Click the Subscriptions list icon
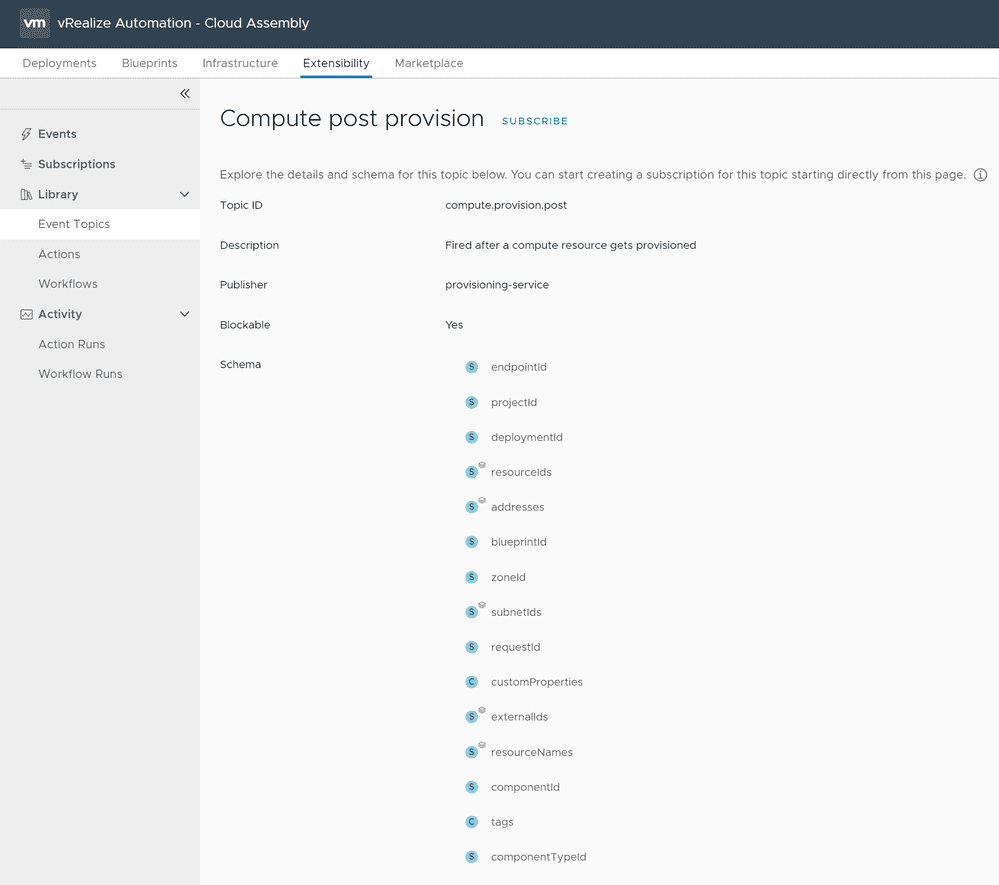Screen dimensions: 999x885 tap(26, 164)
